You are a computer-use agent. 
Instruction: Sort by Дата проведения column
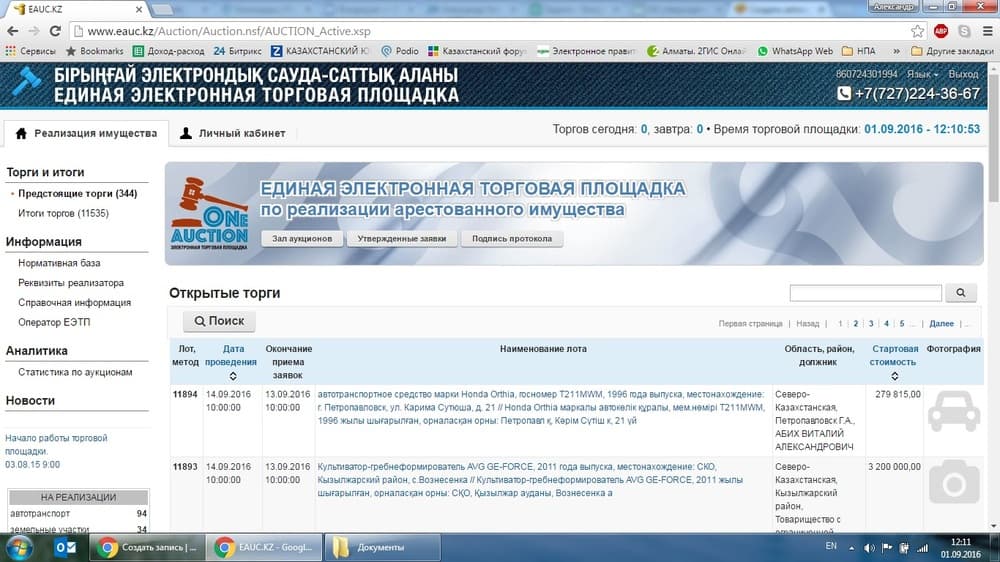pyautogui.click(x=231, y=362)
